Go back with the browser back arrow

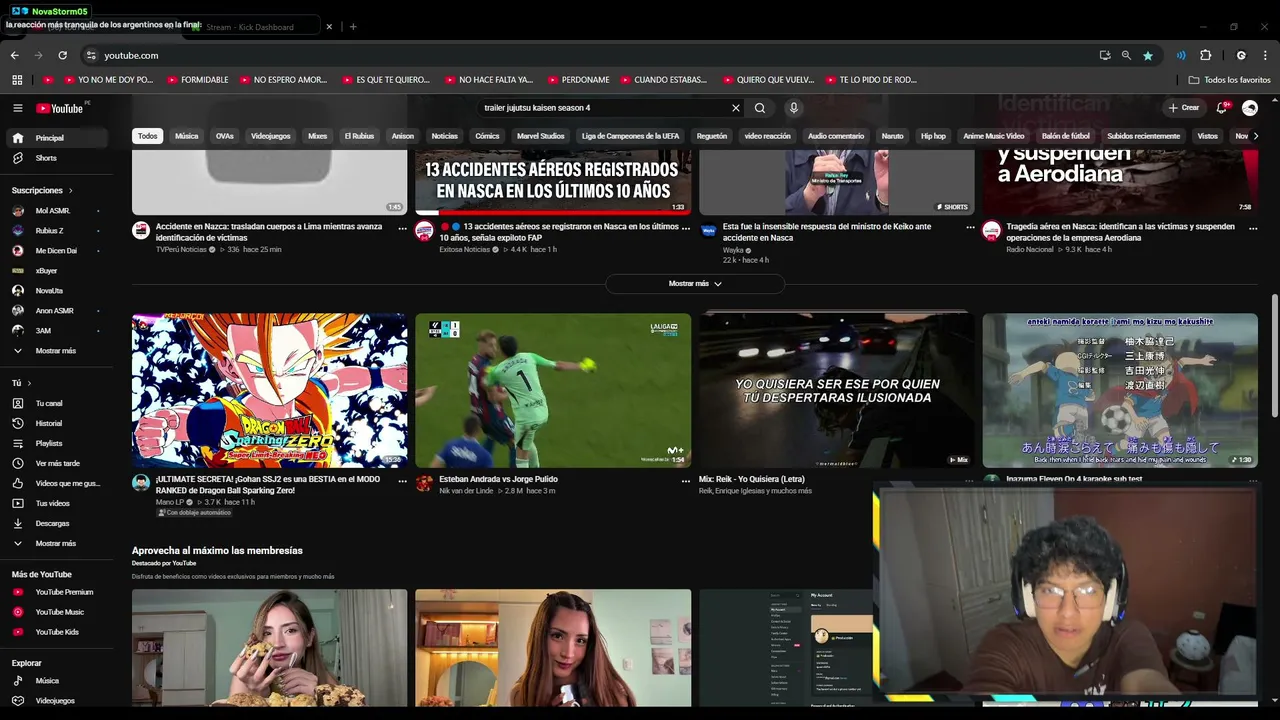click(14, 55)
